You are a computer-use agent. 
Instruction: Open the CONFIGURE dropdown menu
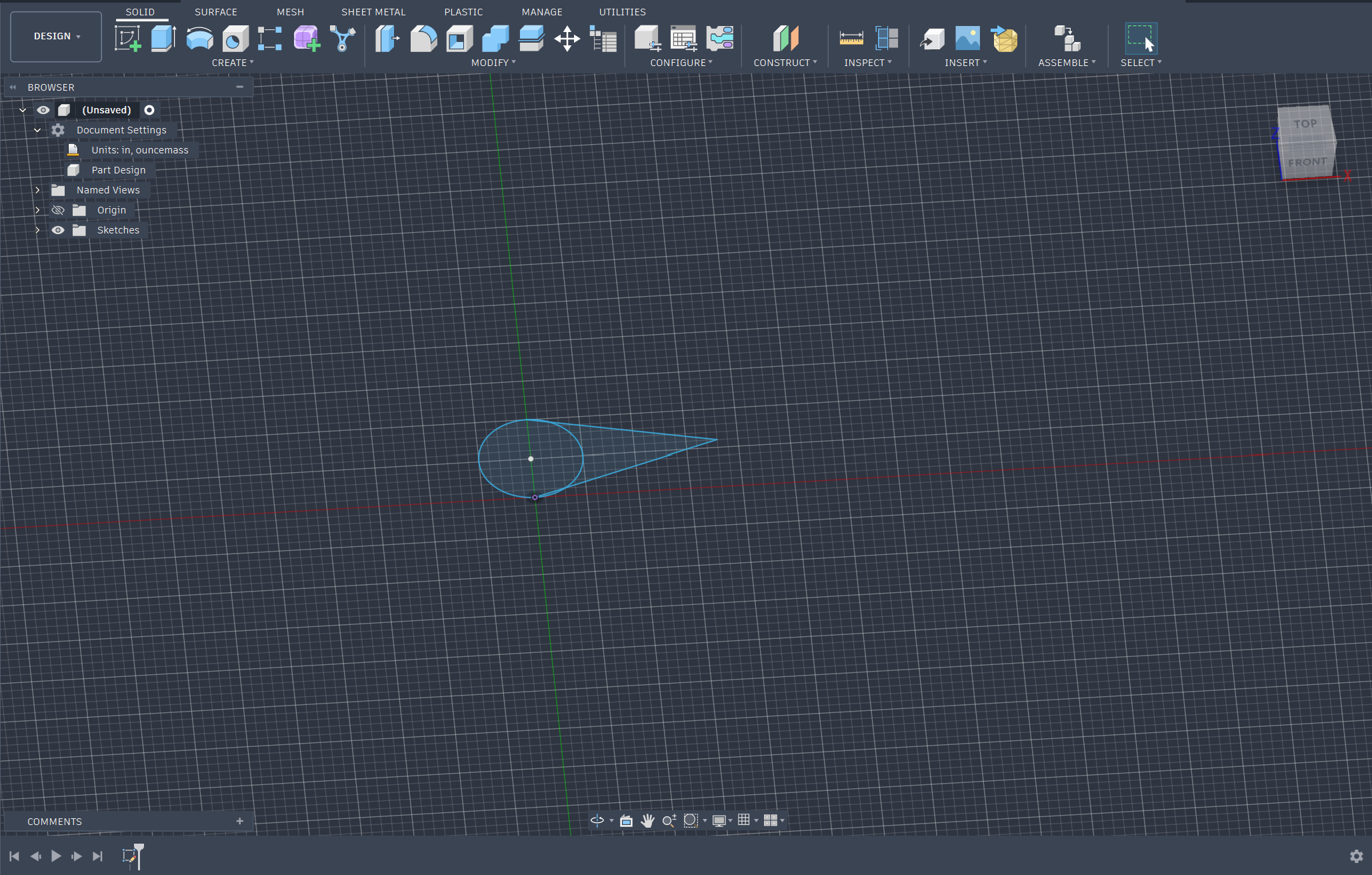pos(681,63)
